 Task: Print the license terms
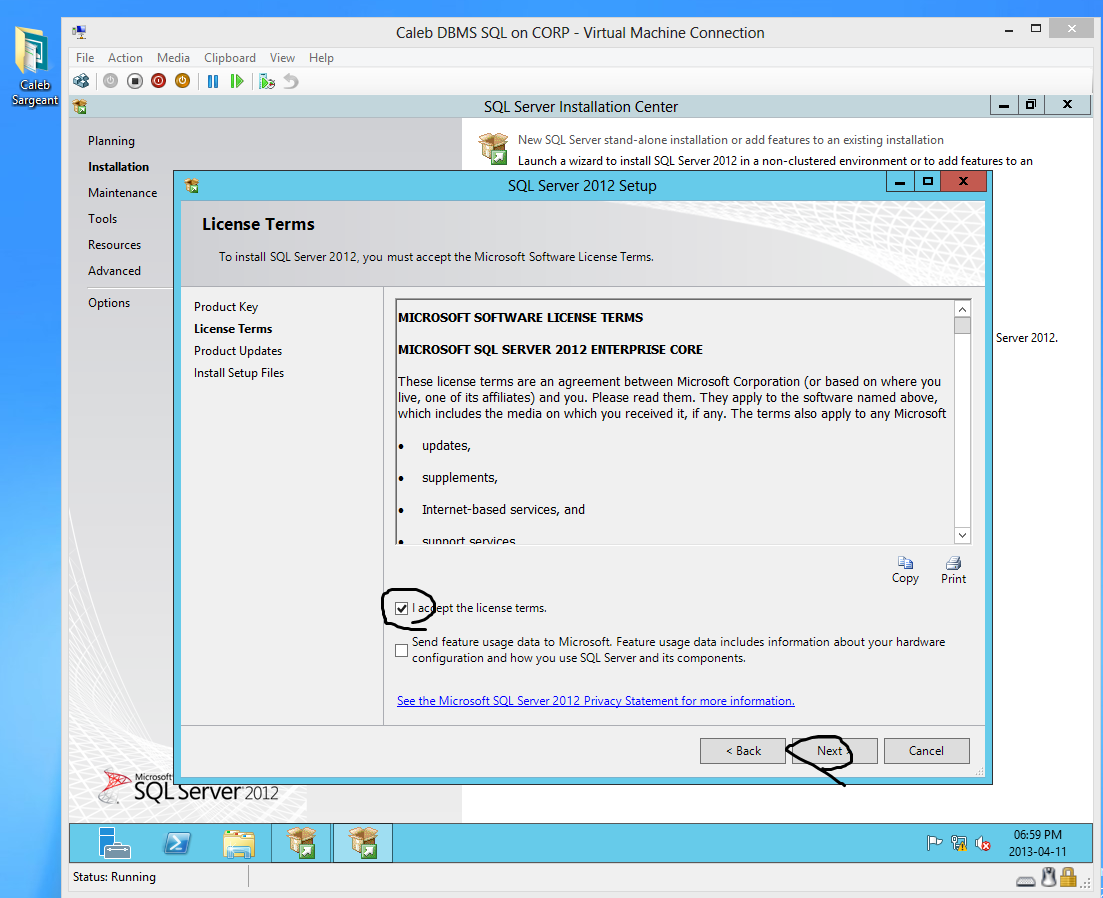(953, 570)
